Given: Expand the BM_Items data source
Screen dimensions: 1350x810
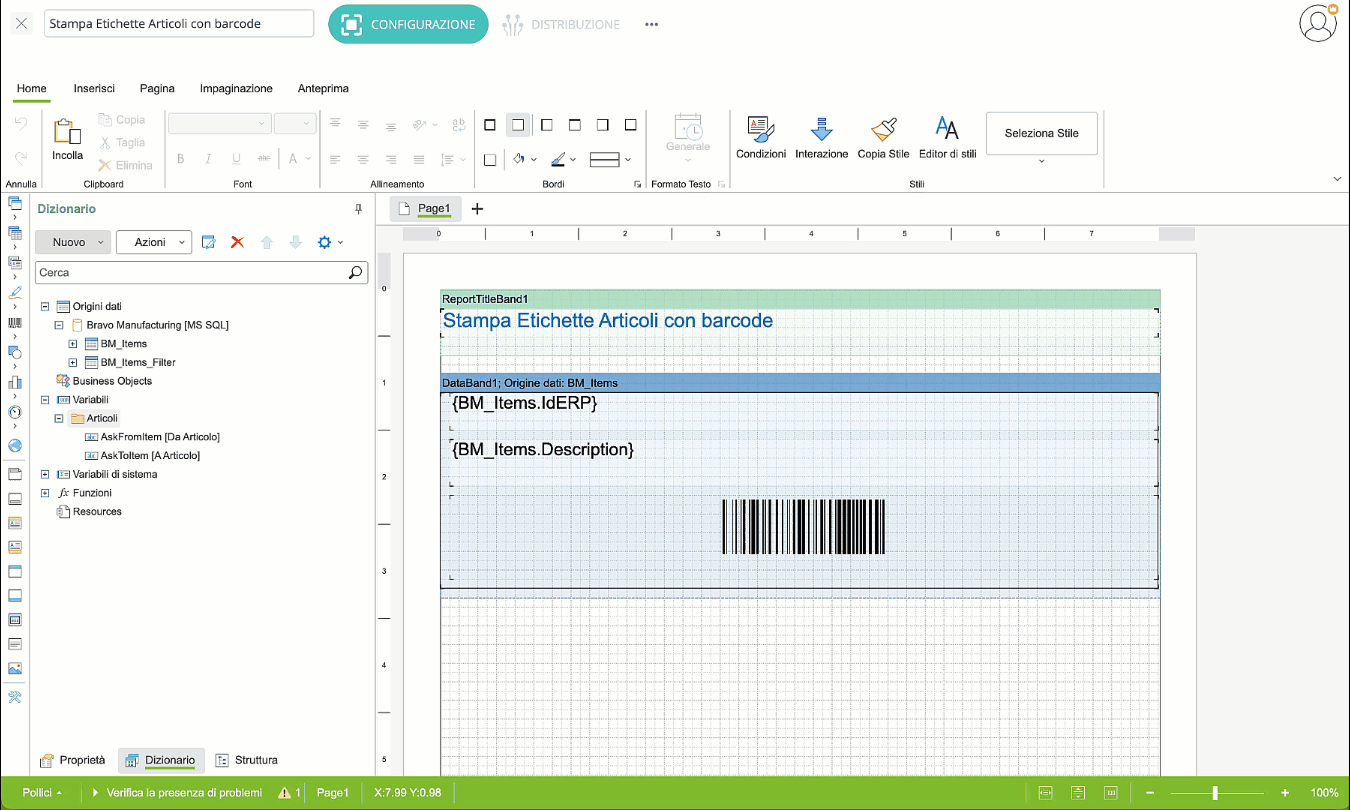Looking at the screenshot, I should [73, 344].
